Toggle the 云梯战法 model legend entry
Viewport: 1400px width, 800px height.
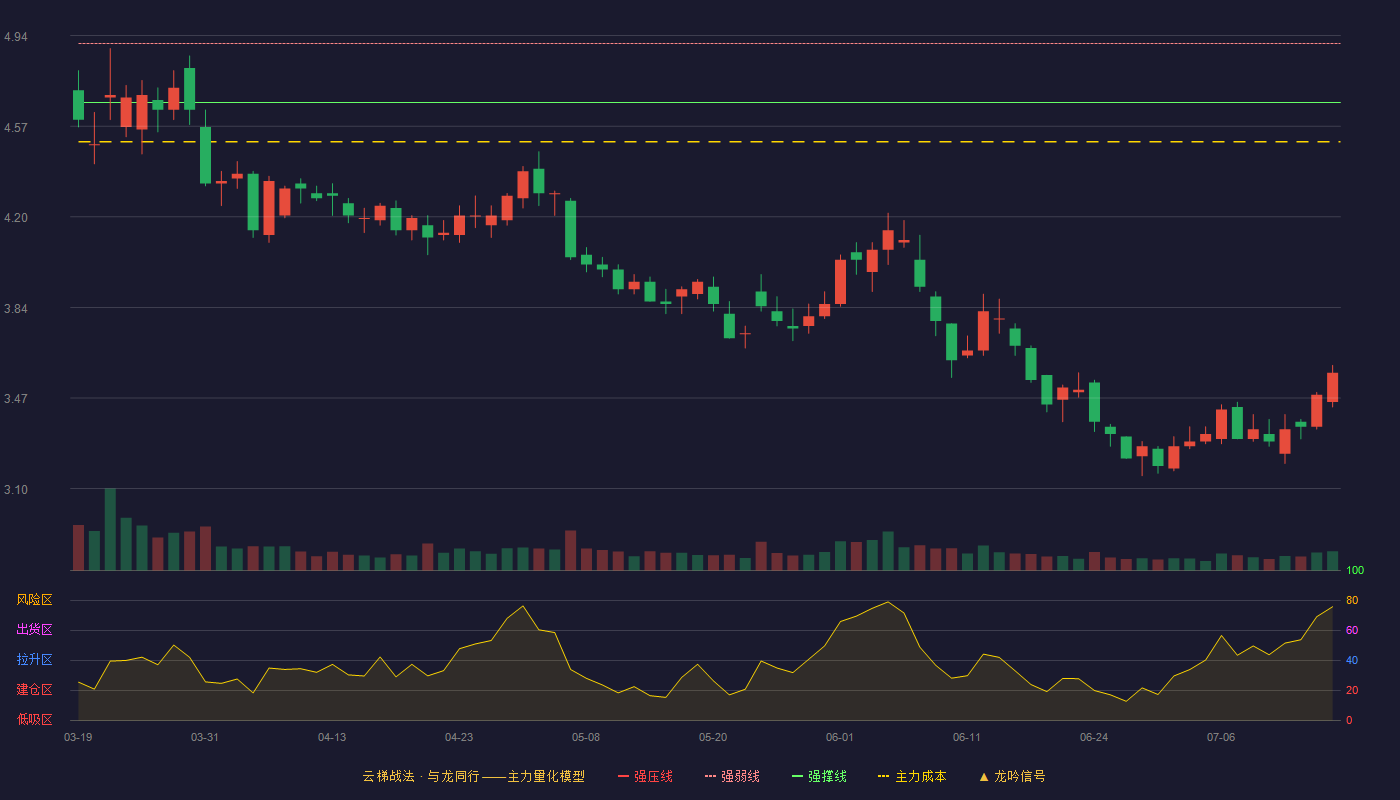click(474, 776)
